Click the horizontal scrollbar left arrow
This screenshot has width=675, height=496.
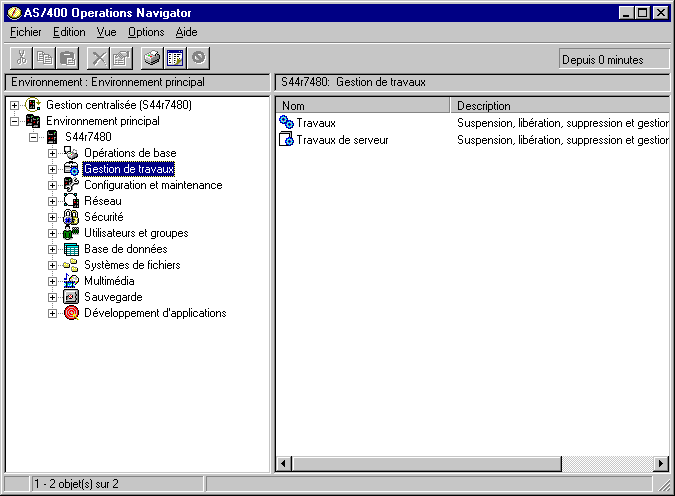283,464
